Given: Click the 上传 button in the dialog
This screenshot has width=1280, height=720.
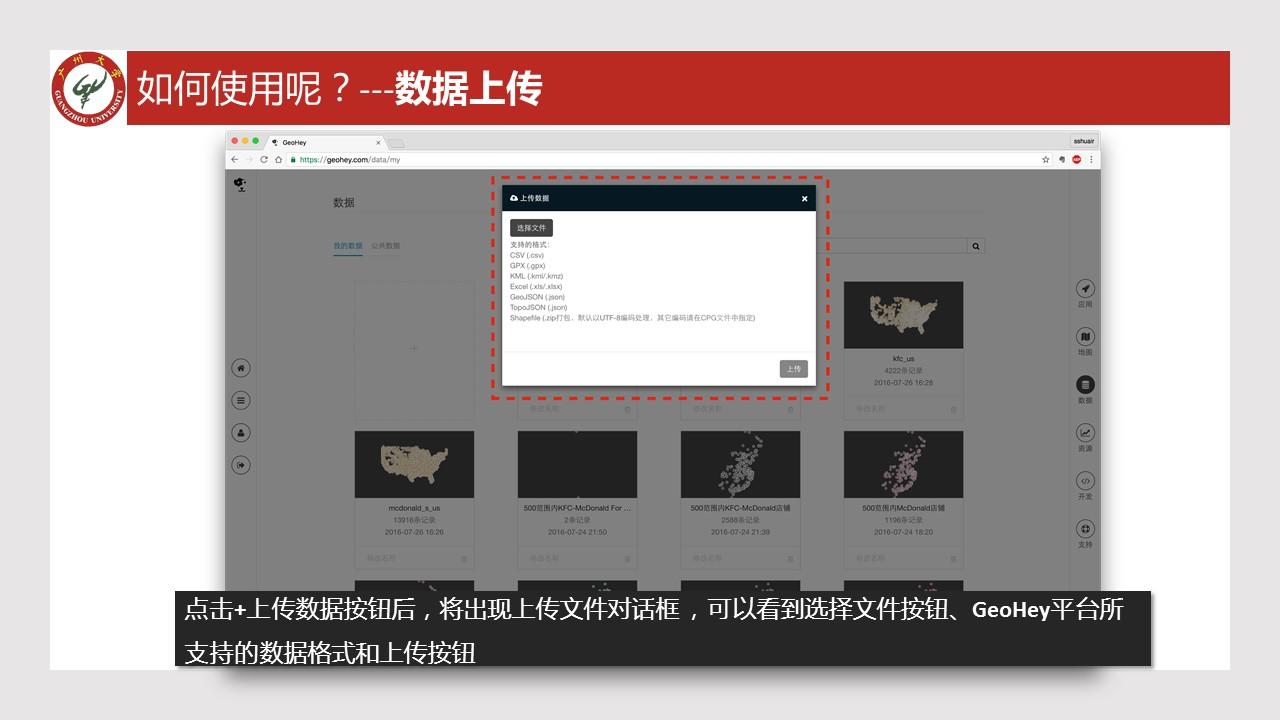Looking at the screenshot, I should [x=793, y=369].
